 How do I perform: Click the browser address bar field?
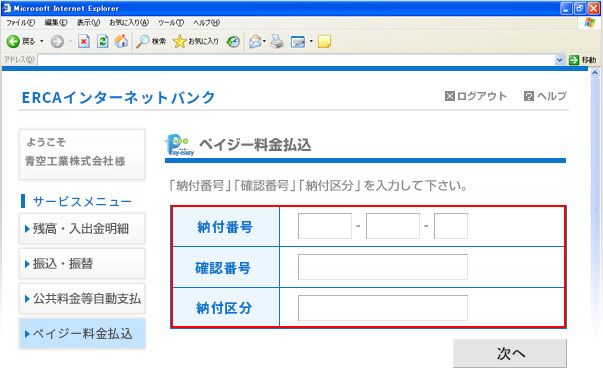click(x=296, y=60)
